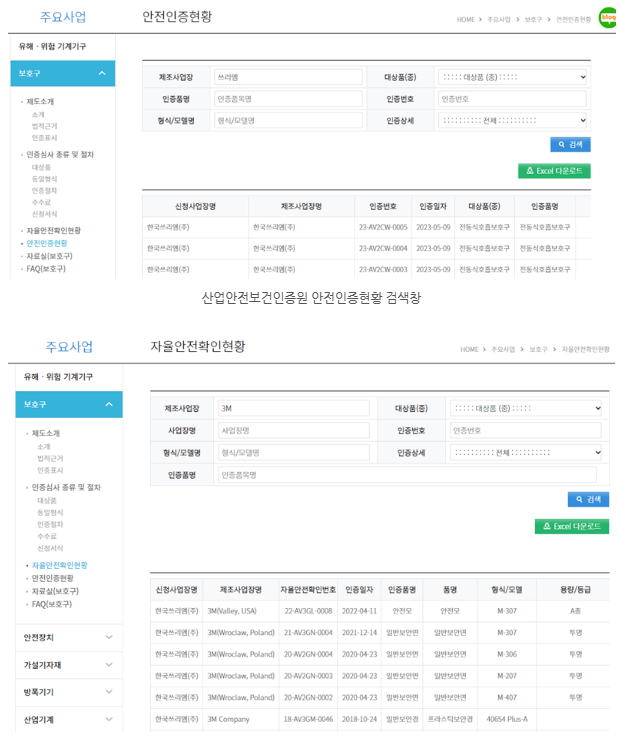The width and height of the screenshot is (618, 739).
Task: Focus 제조사업장 field containing 3M
Action: point(294,408)
